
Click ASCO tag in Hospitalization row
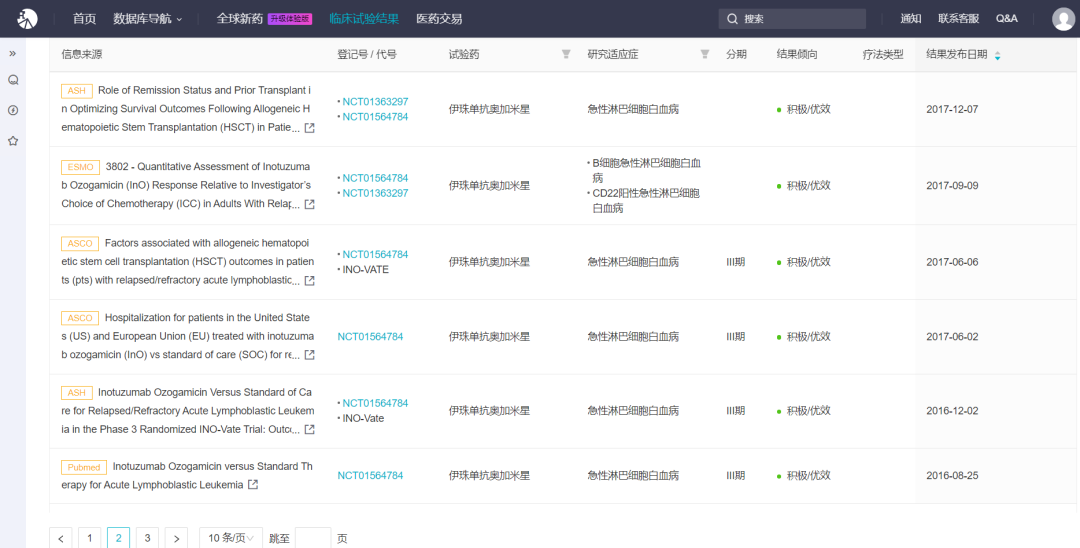click(x=80, y=318)
